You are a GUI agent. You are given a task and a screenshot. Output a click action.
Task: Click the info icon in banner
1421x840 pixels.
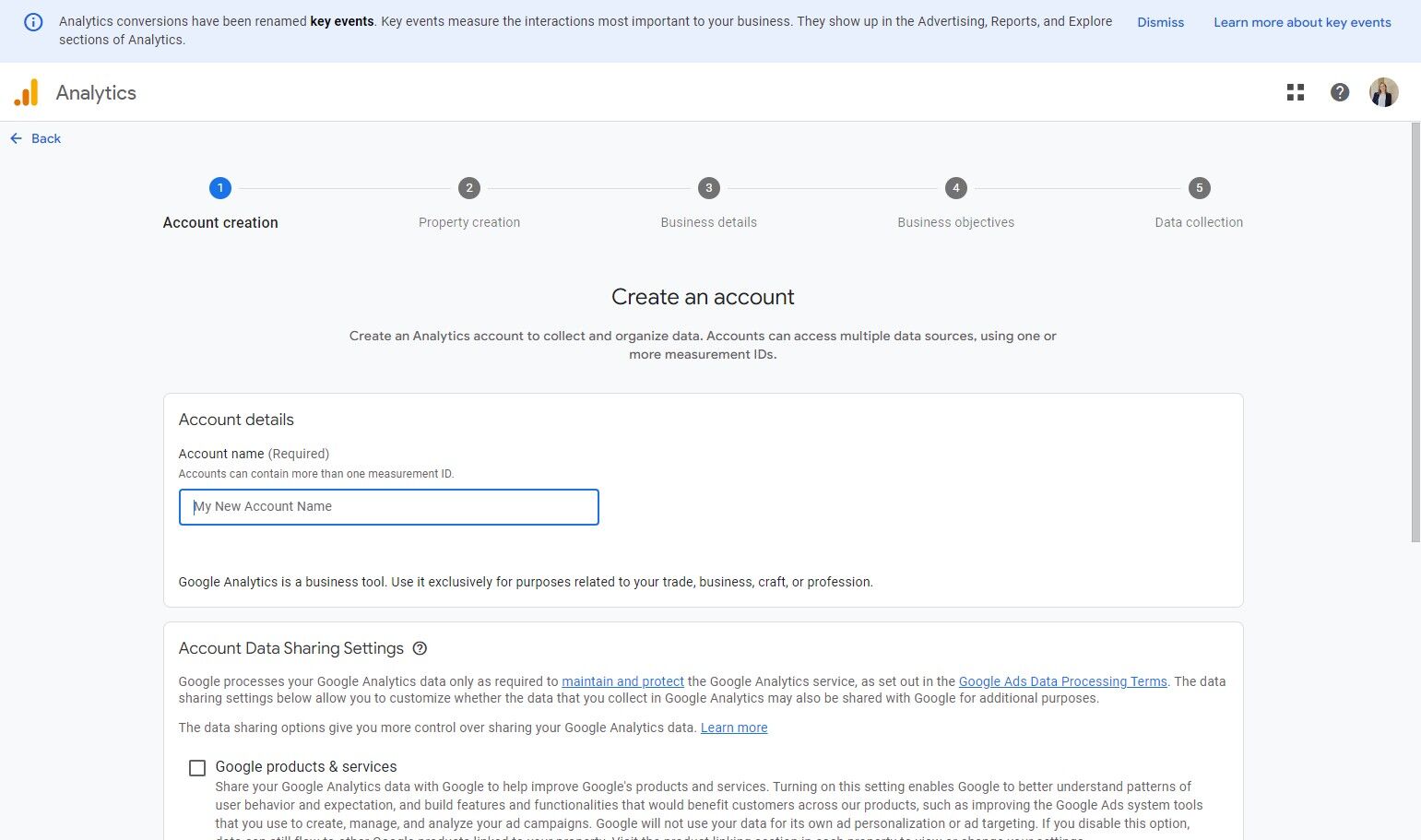33,22
